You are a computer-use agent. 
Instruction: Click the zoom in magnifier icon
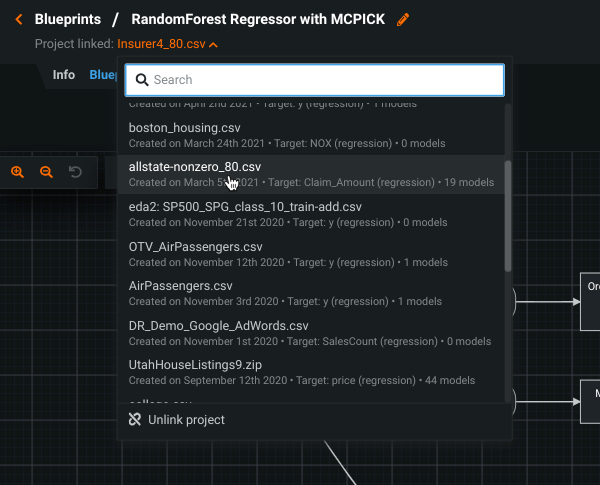coord(17,172)
